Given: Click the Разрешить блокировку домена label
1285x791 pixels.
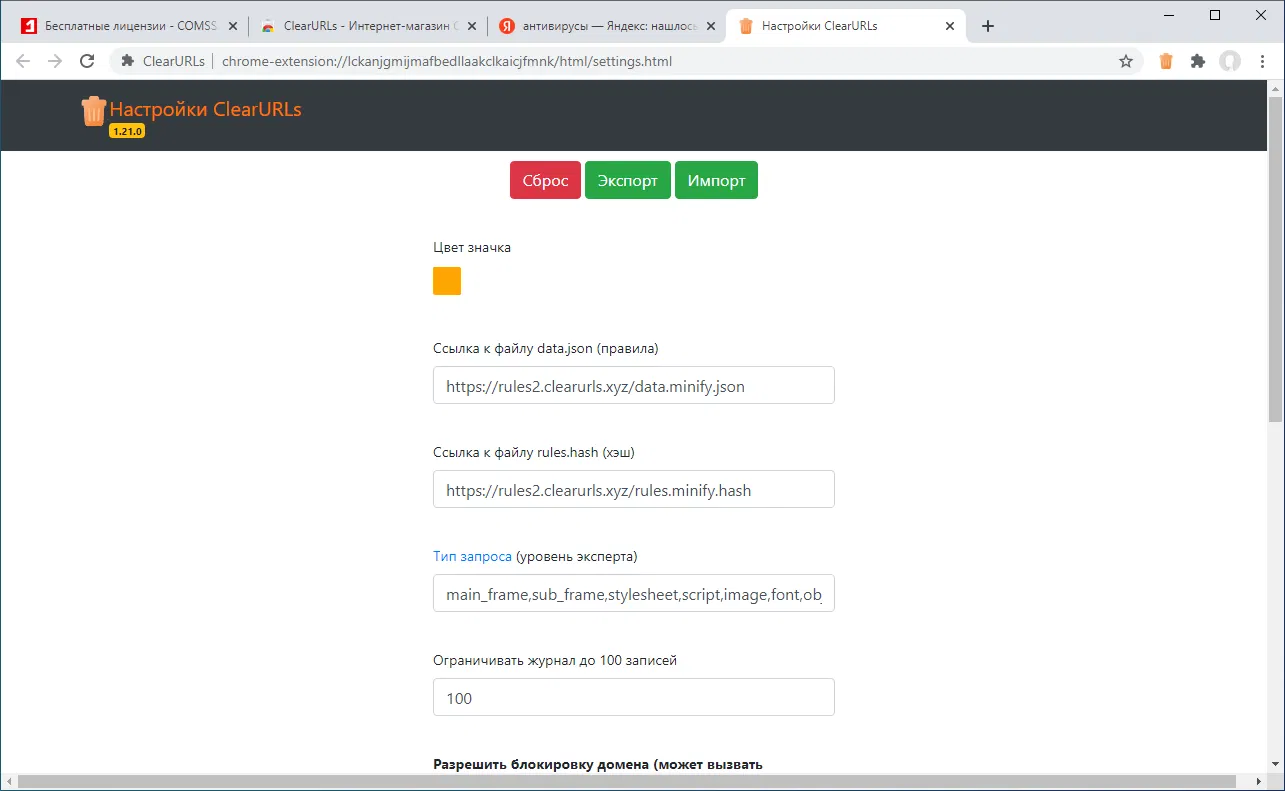Looking at the screenshot, I should click(x=598, y=764).
